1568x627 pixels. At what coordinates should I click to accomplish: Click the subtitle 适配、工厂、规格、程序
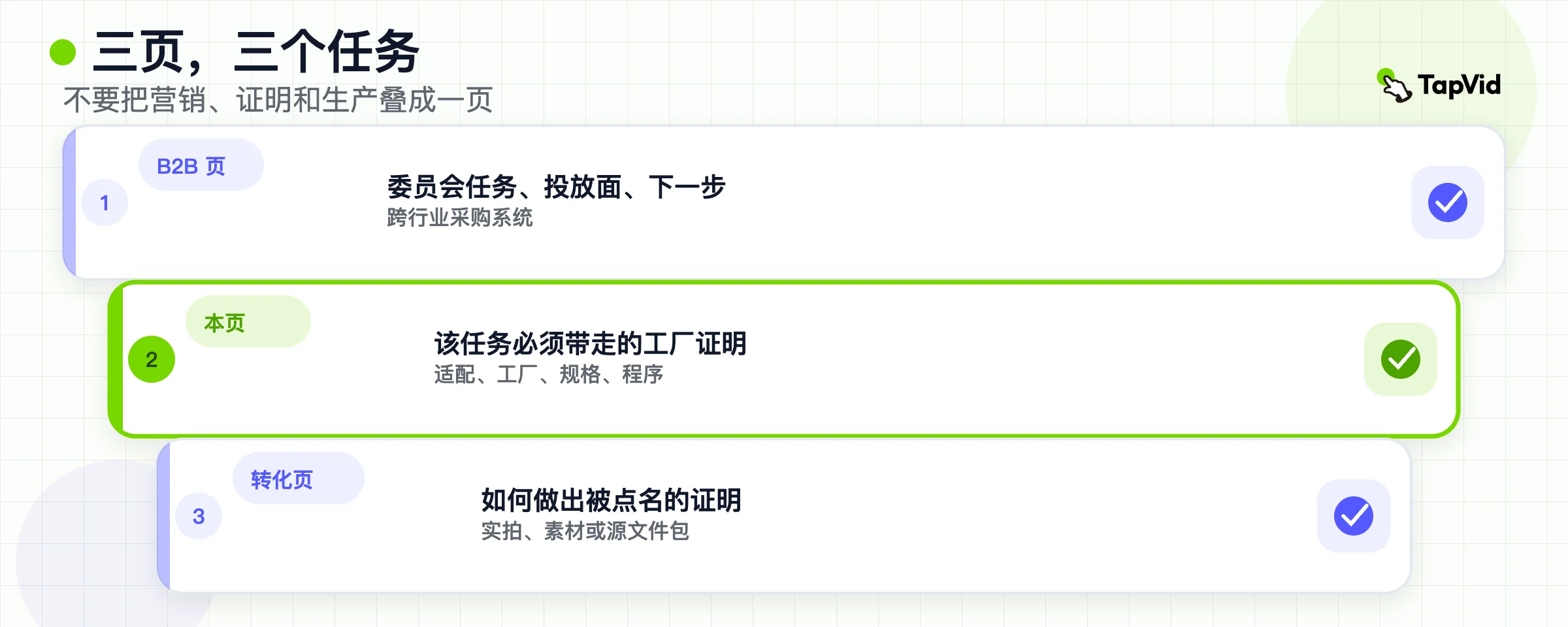549,374
